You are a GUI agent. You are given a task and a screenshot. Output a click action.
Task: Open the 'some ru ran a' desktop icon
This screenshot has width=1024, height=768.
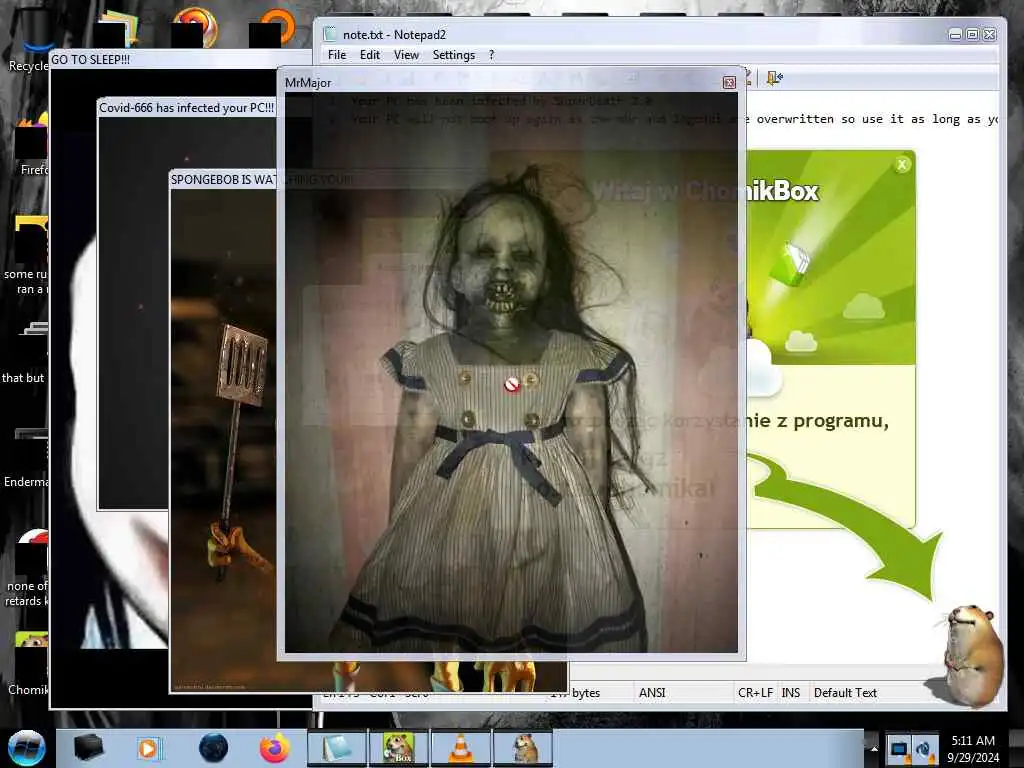(27, 255)
